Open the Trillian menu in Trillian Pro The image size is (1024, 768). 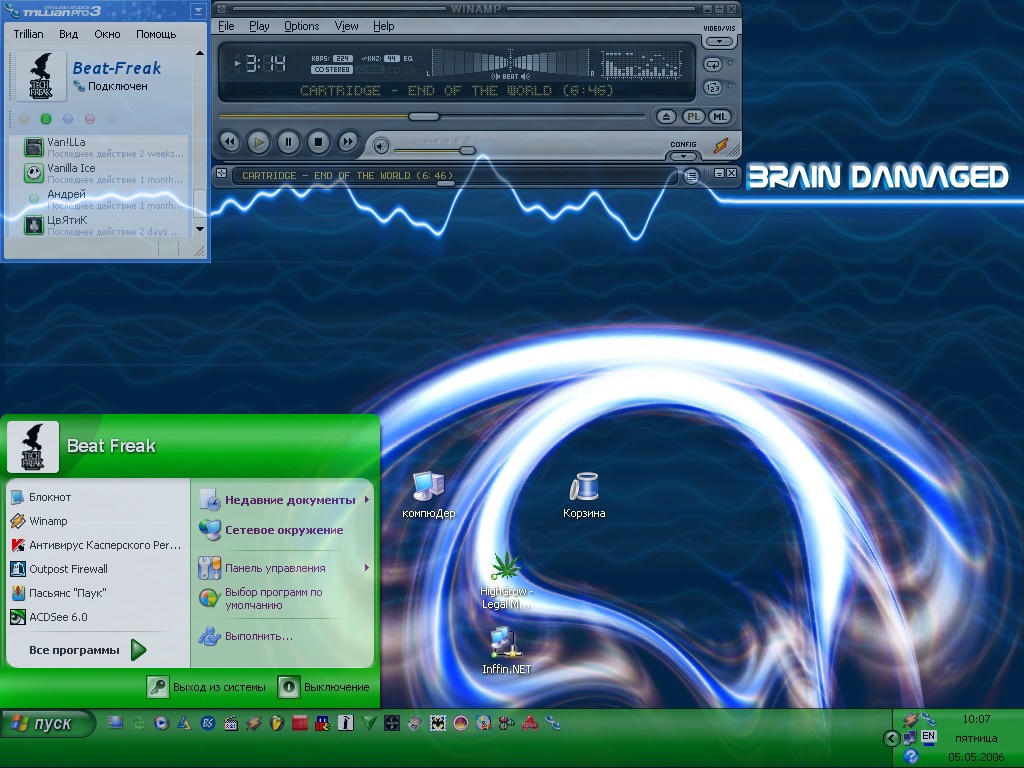(28, 34)
